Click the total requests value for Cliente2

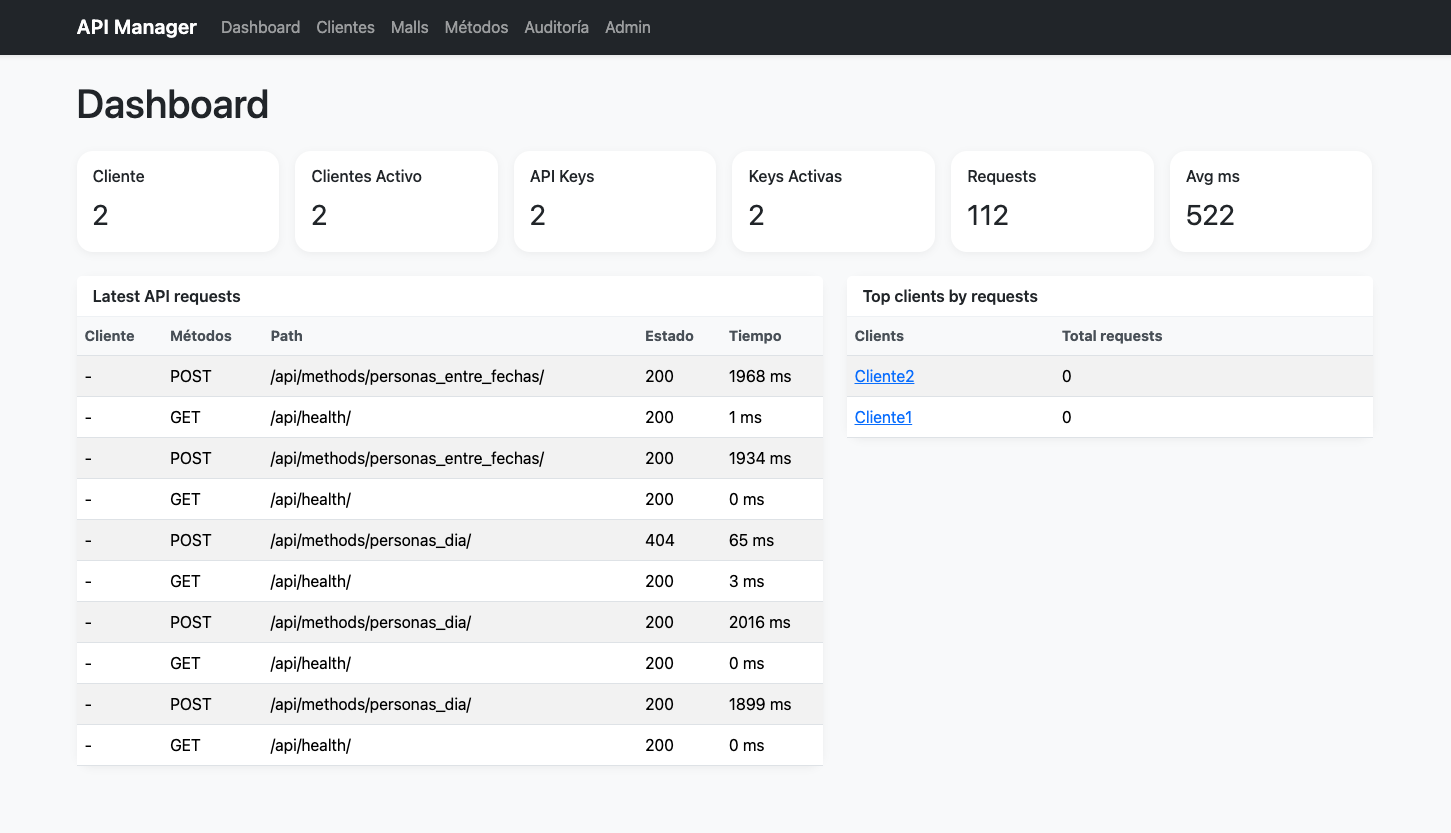(1067, 376)
